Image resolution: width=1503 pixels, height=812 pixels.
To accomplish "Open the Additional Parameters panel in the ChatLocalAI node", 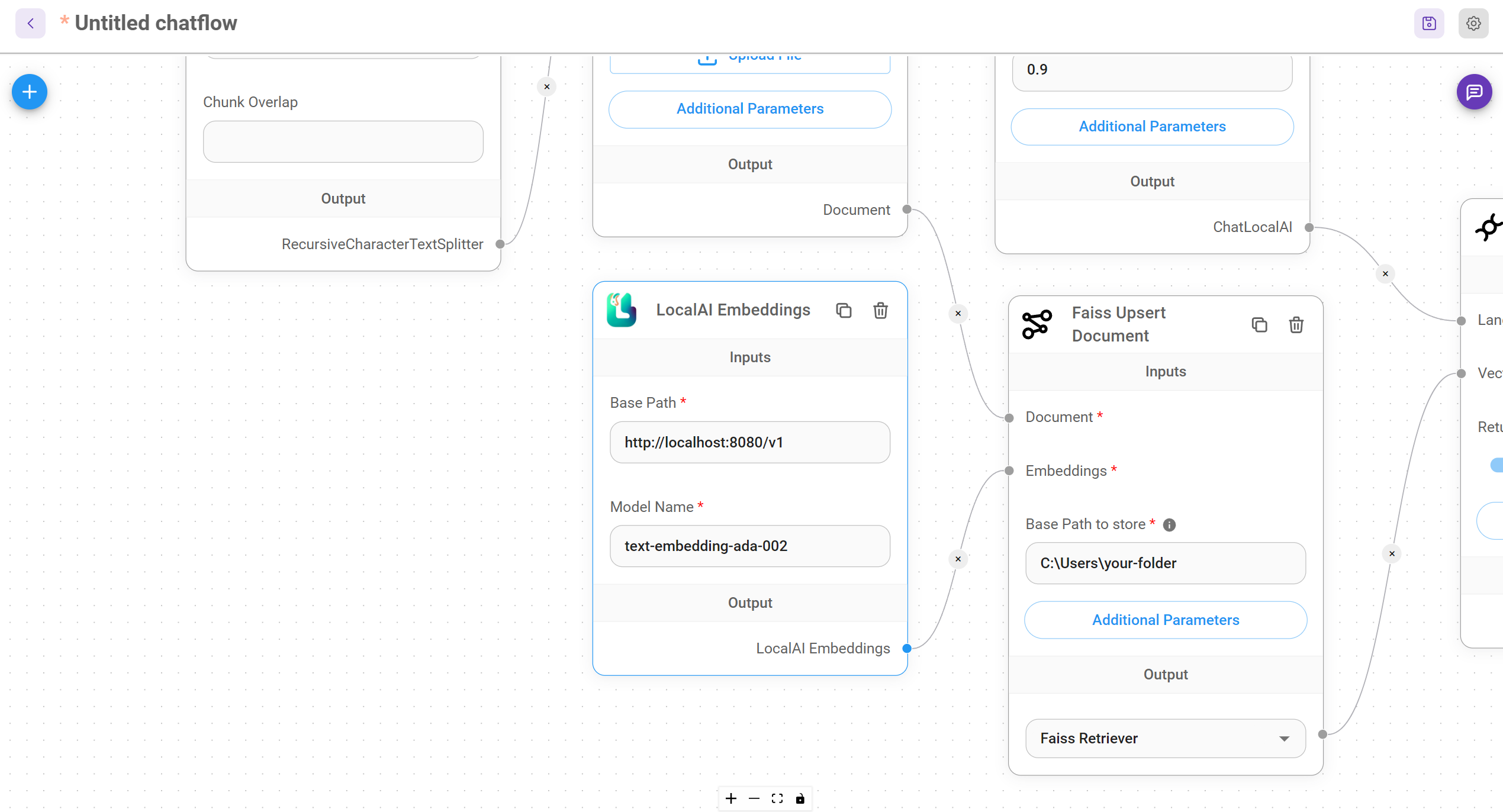I will (x=1151, y=127).
